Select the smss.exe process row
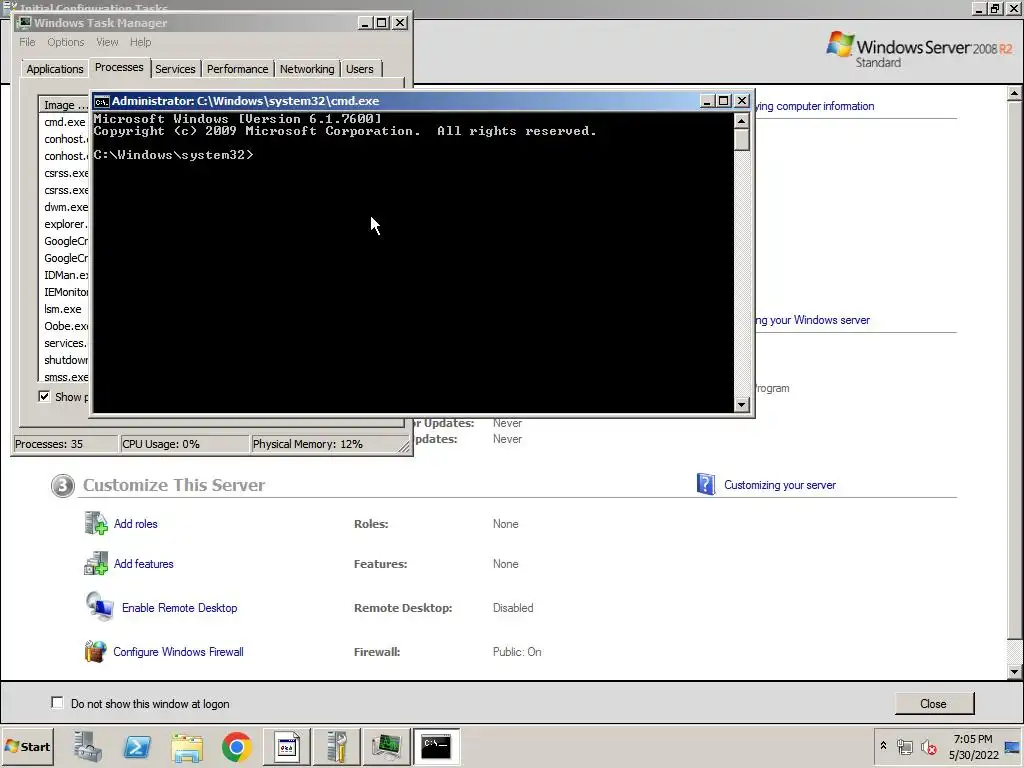This screenshot has height=768, width=1024. 65,377
